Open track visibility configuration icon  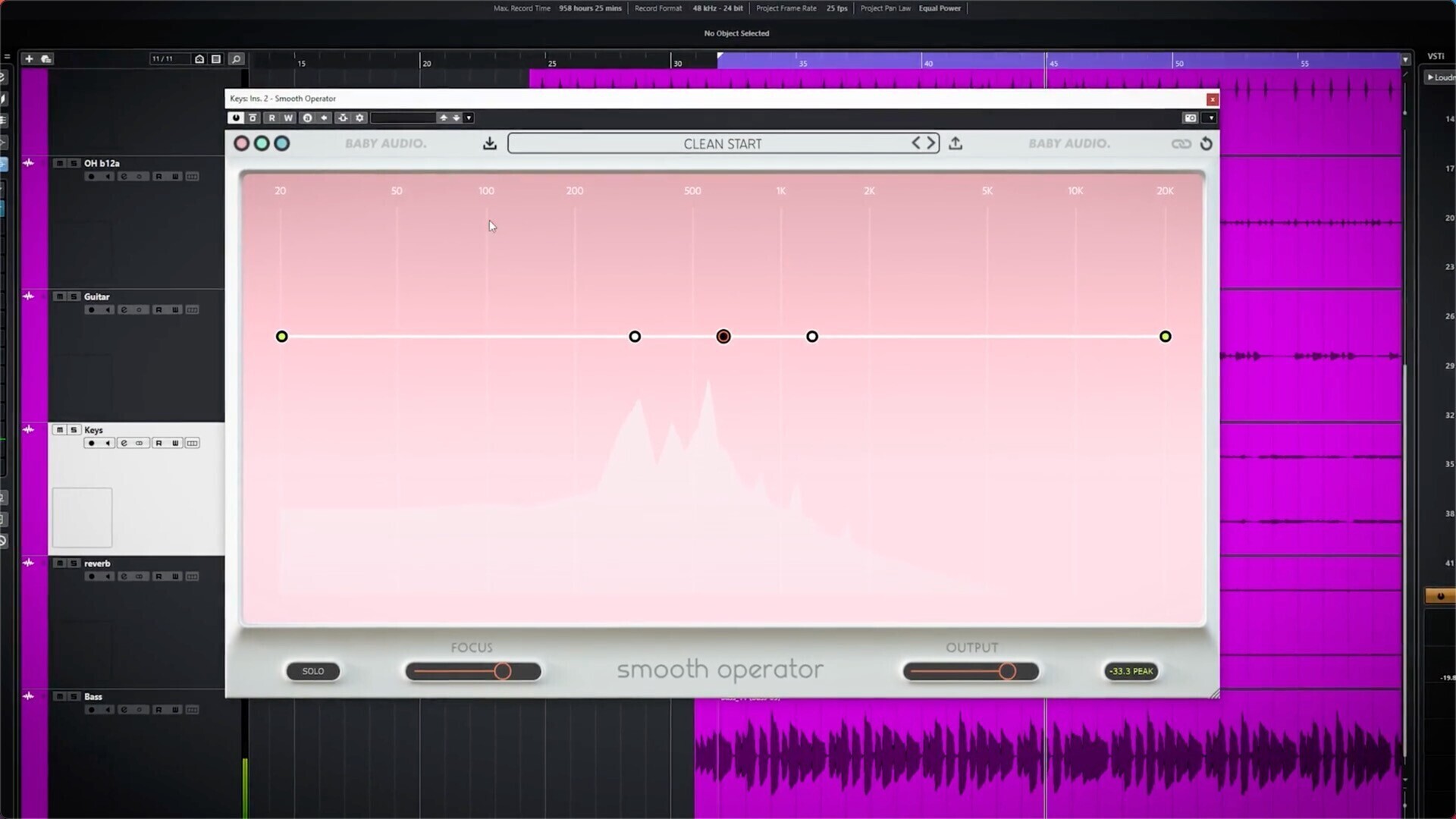tap(199, 58)
